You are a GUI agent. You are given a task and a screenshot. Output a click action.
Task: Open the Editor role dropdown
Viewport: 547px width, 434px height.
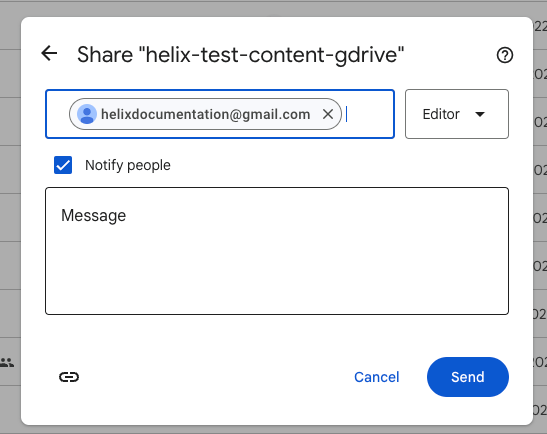pyautogui.click(x=457, y=114)
